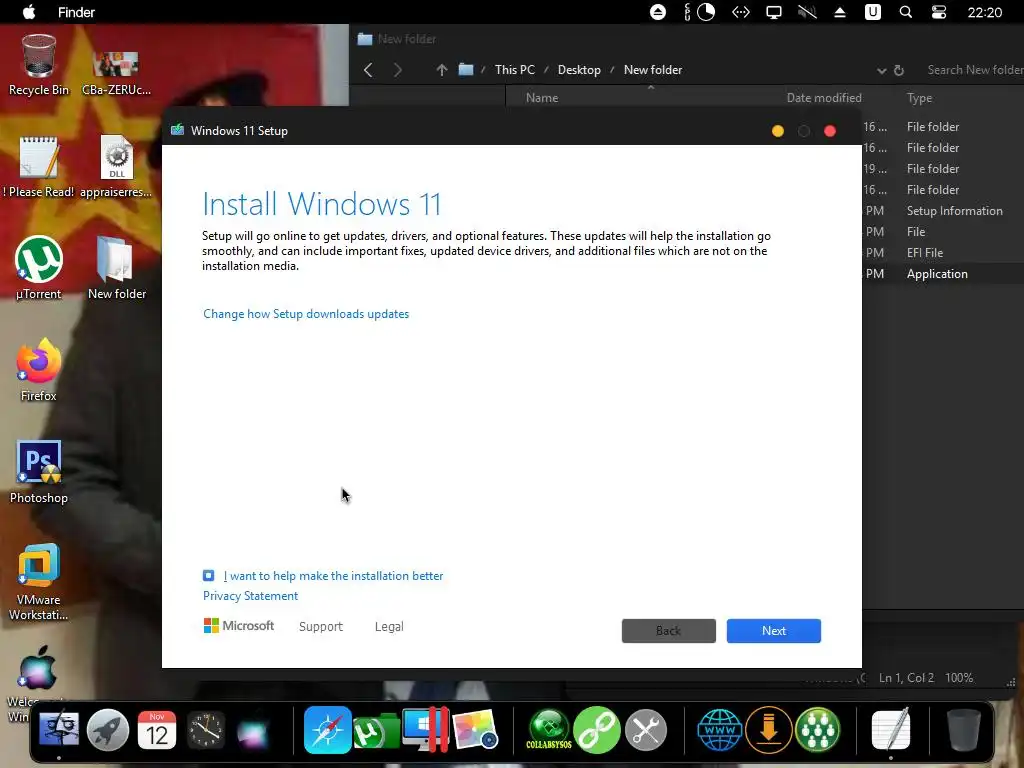Open Spotlight search magnifier in menu bar
Screen dimensions: 1024x768
click(x=906, y=12)
